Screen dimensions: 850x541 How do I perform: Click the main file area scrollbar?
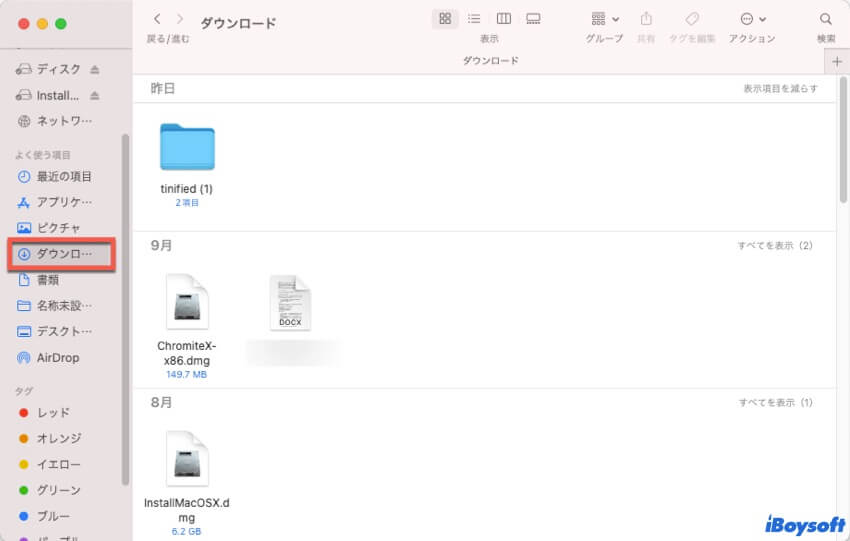[843, 140]
